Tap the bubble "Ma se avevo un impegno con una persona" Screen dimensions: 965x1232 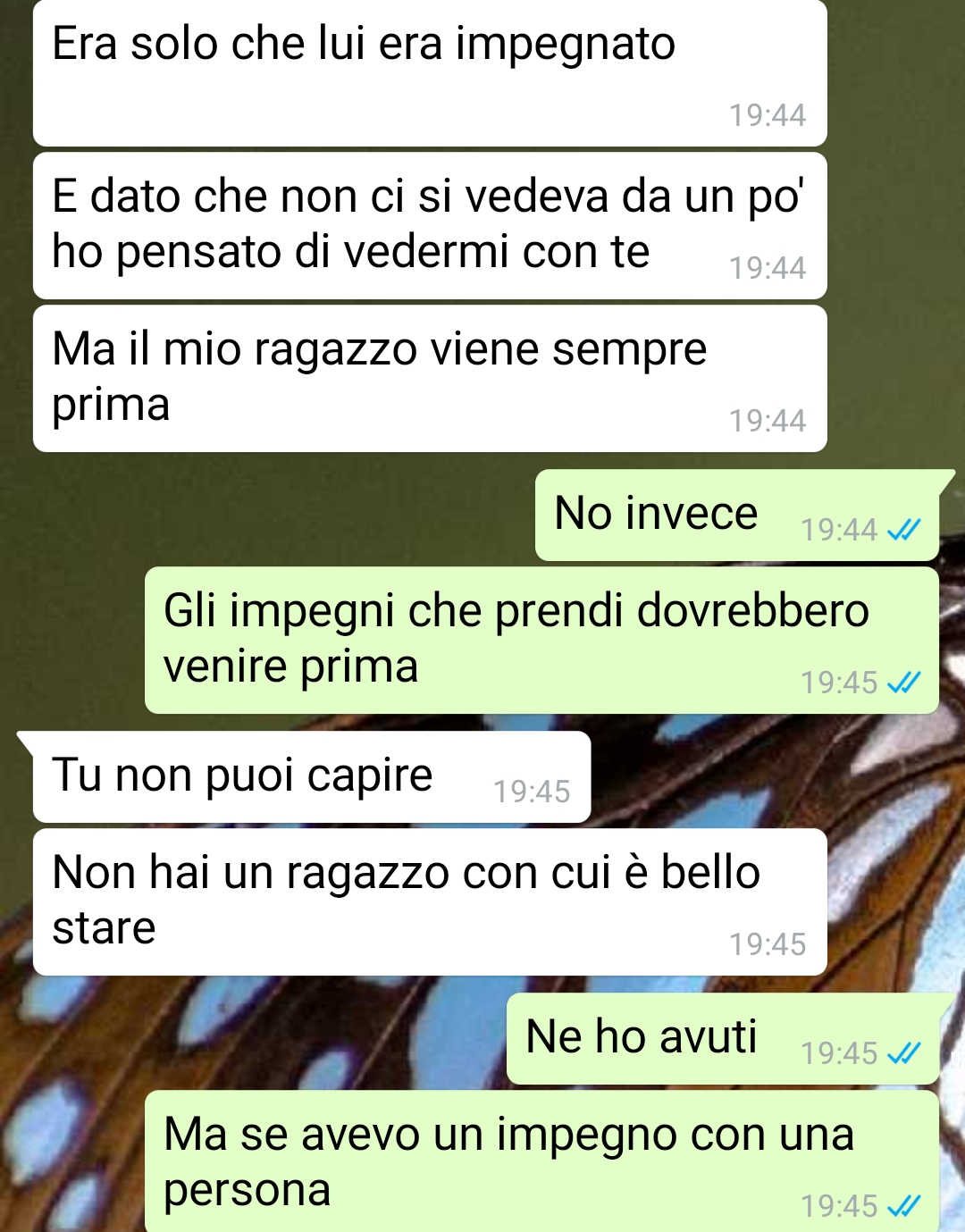pos(541,1161)
